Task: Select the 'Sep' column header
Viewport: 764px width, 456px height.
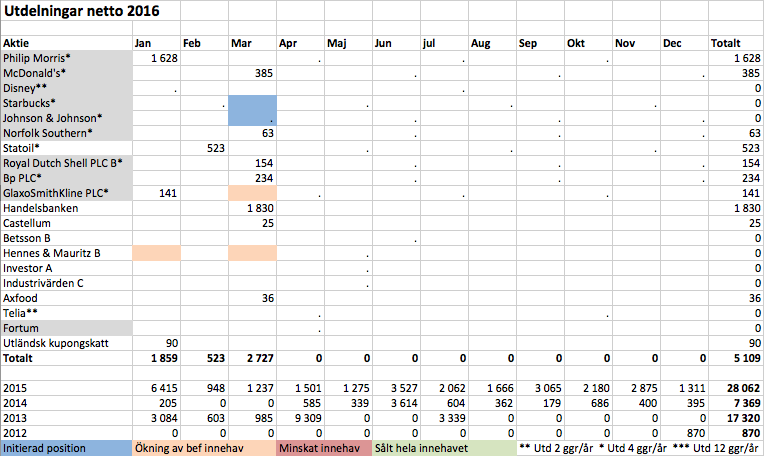Action: tap(540, 43)
